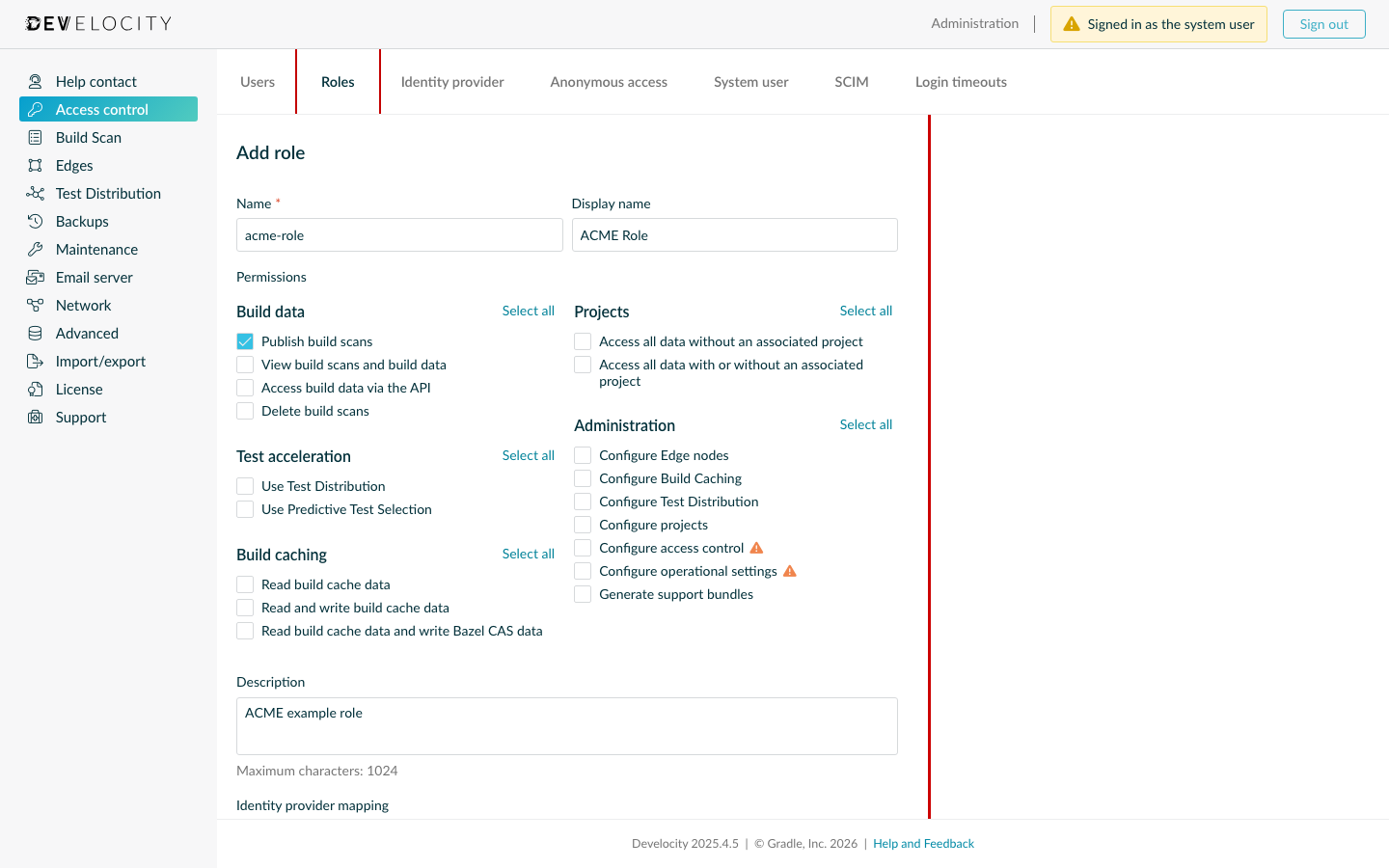Screen dimensions: 1389x868
Task: Click the Backups sidebar icon
Action: [35, 221]
